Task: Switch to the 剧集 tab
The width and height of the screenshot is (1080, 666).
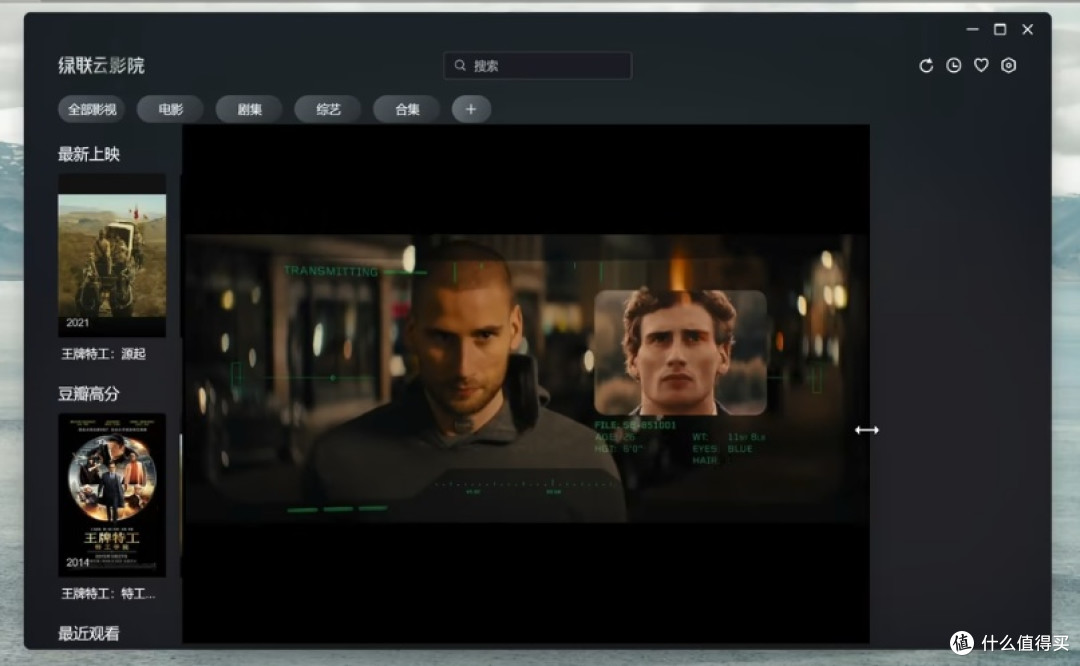Action: tap(249, 109)
